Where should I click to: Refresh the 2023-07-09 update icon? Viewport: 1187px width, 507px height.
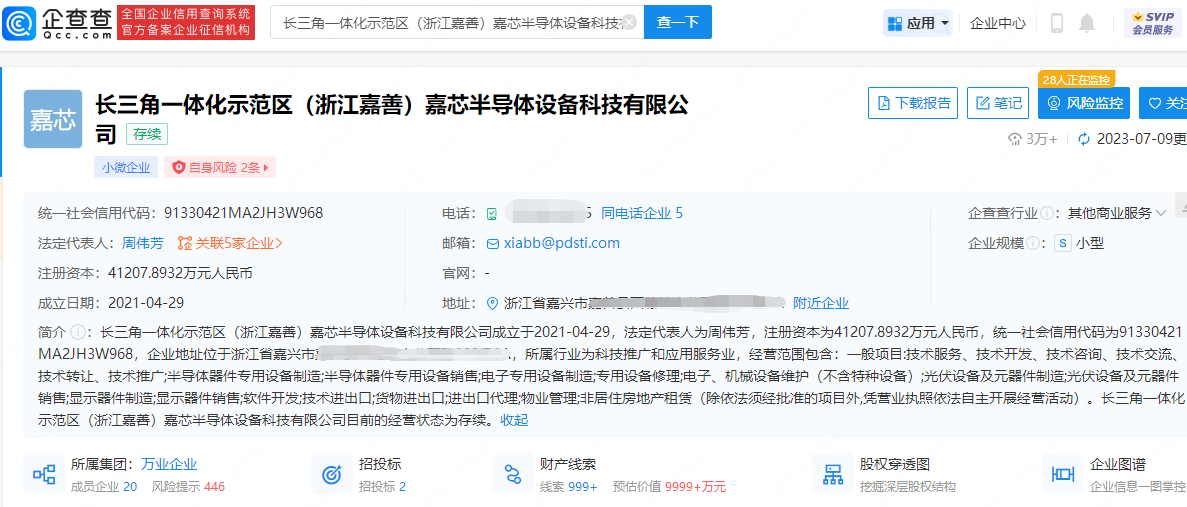(x=1083, y=139)
